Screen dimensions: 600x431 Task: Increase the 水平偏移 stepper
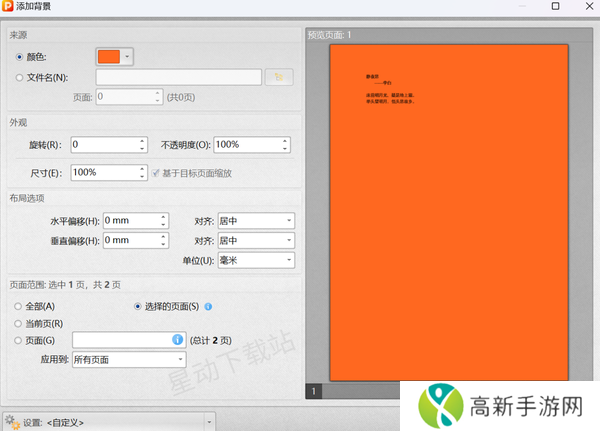pos(163,217)
